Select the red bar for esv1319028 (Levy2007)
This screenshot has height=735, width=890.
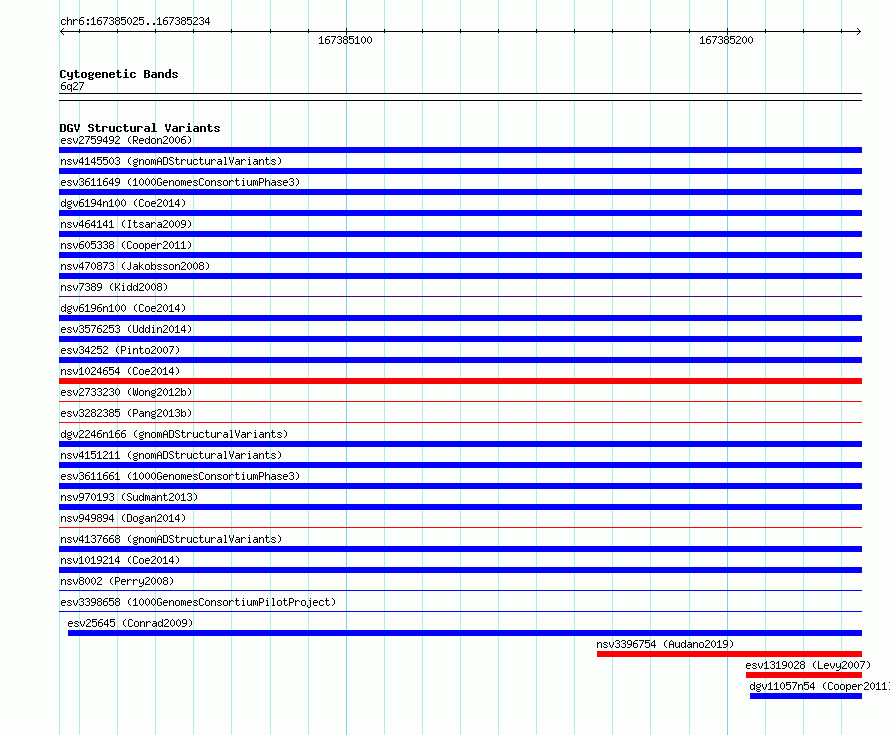804,675
